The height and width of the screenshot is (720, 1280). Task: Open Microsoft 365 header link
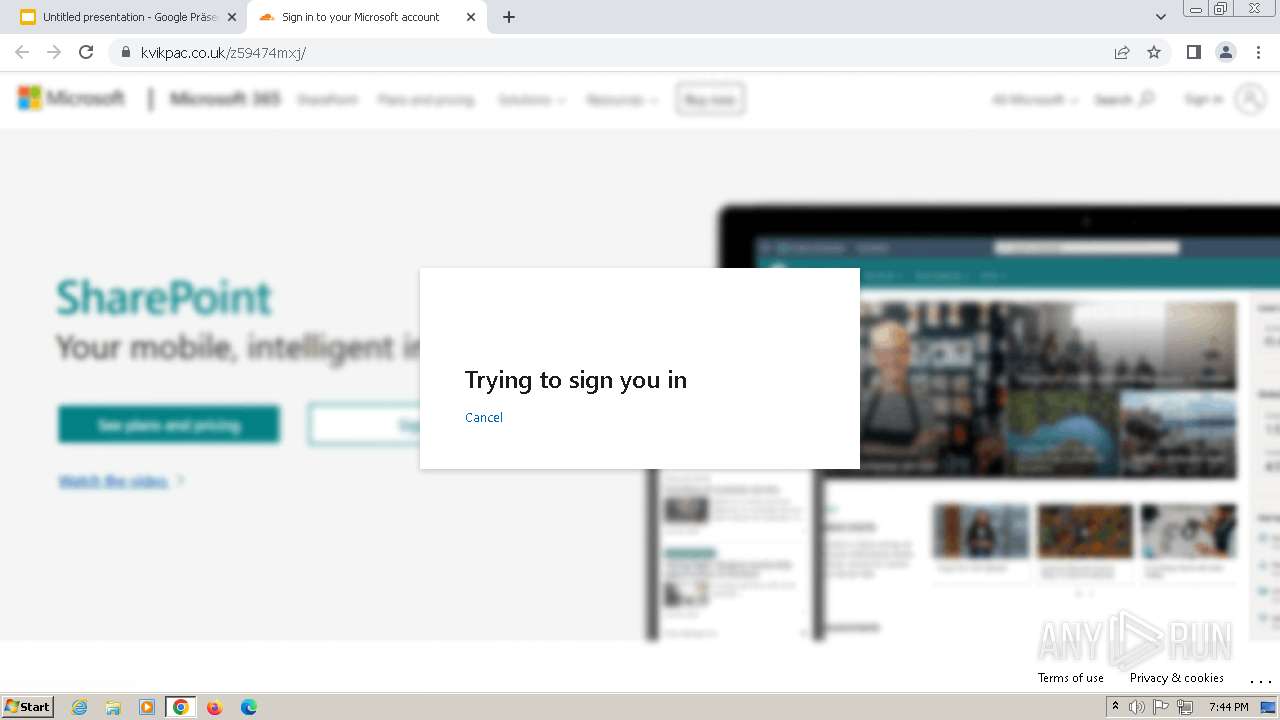point(225,99)
